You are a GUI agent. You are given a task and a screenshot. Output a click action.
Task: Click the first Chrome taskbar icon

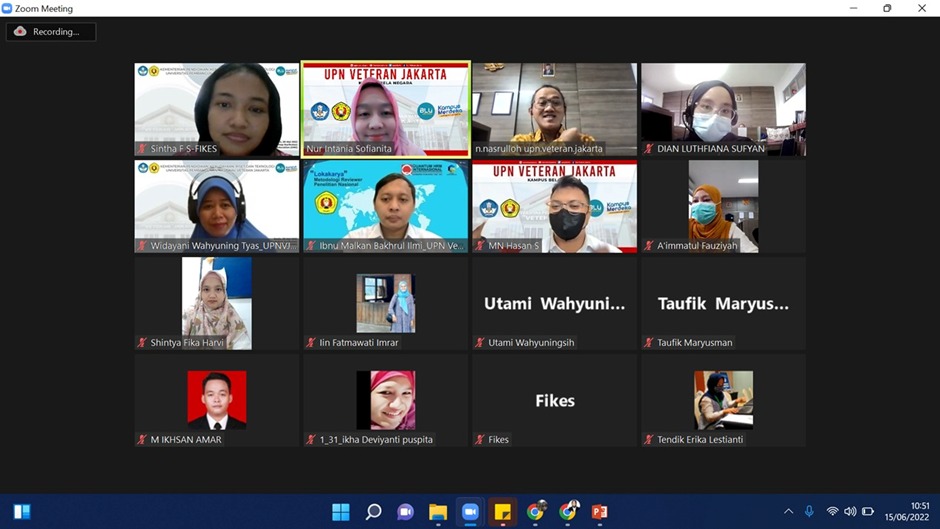coord(535,512)
